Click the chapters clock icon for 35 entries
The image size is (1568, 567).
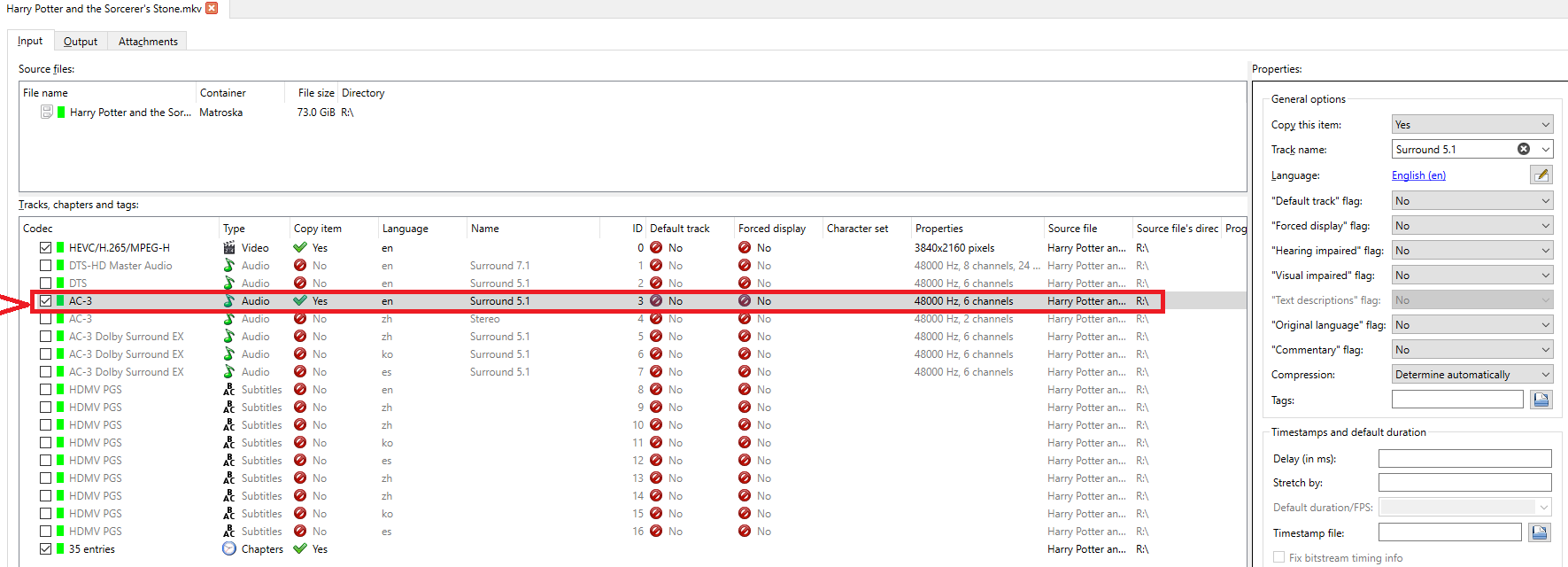click(229, 549)
